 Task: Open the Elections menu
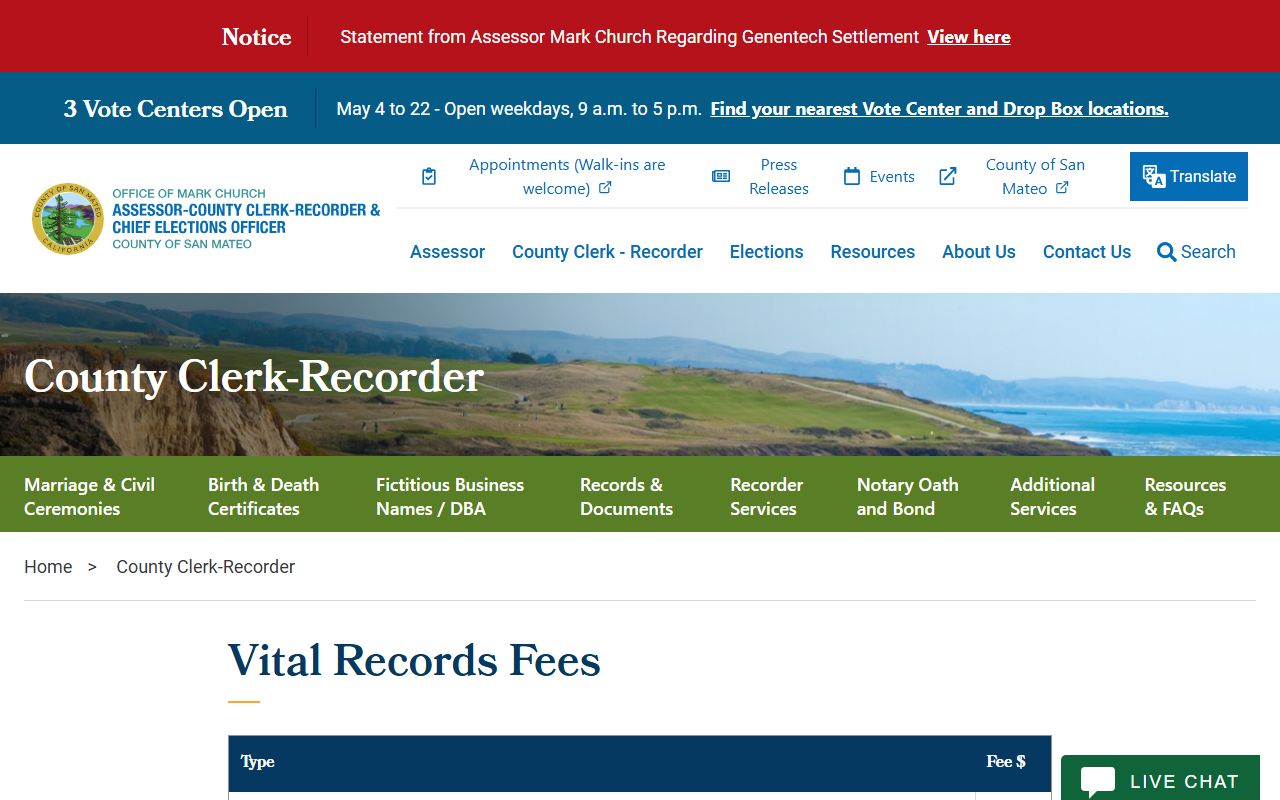click(766, 252)
